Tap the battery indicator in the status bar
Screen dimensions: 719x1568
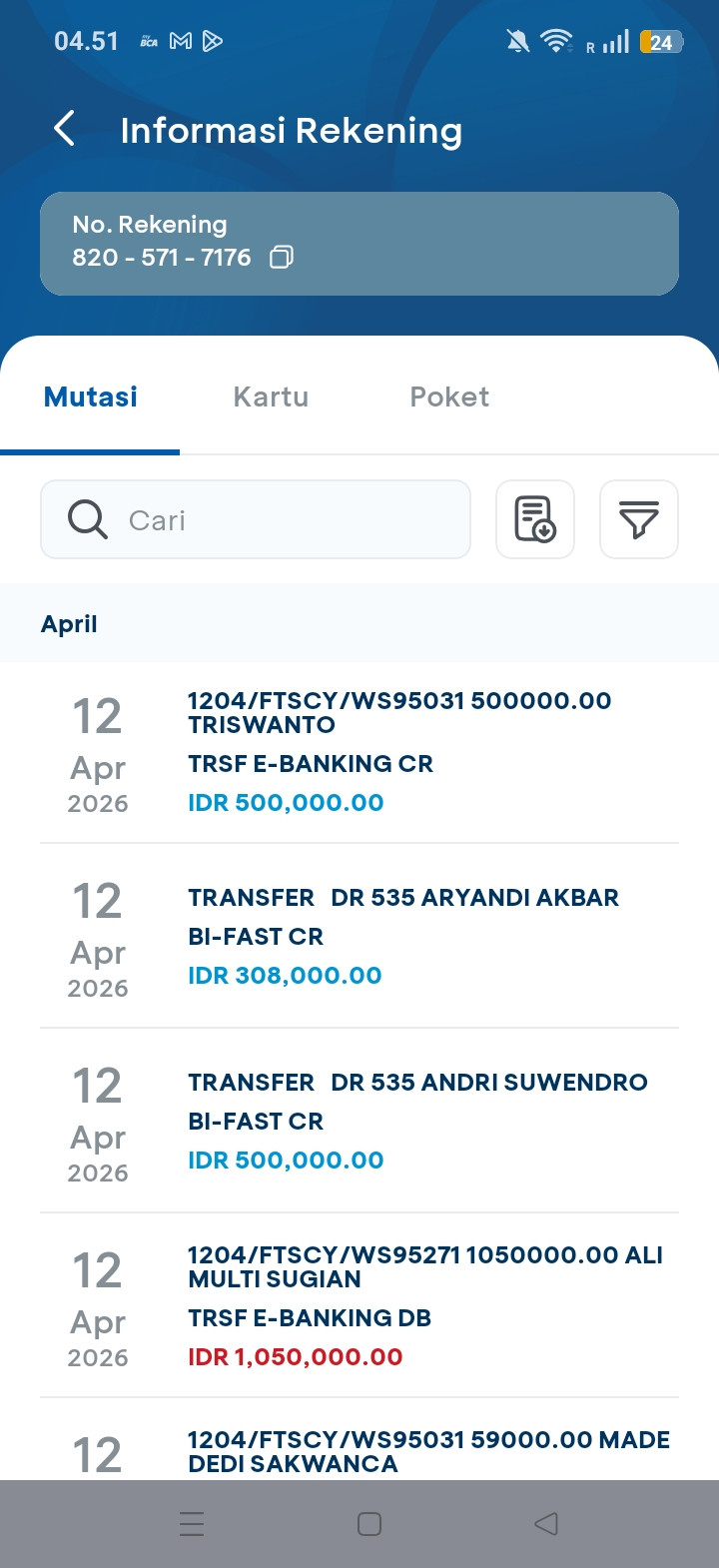[661, 41]
